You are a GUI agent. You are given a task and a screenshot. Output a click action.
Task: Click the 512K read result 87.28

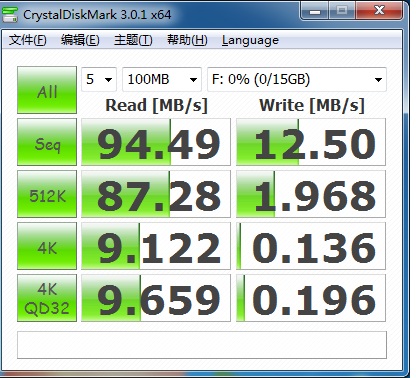[x=156, y=194]
